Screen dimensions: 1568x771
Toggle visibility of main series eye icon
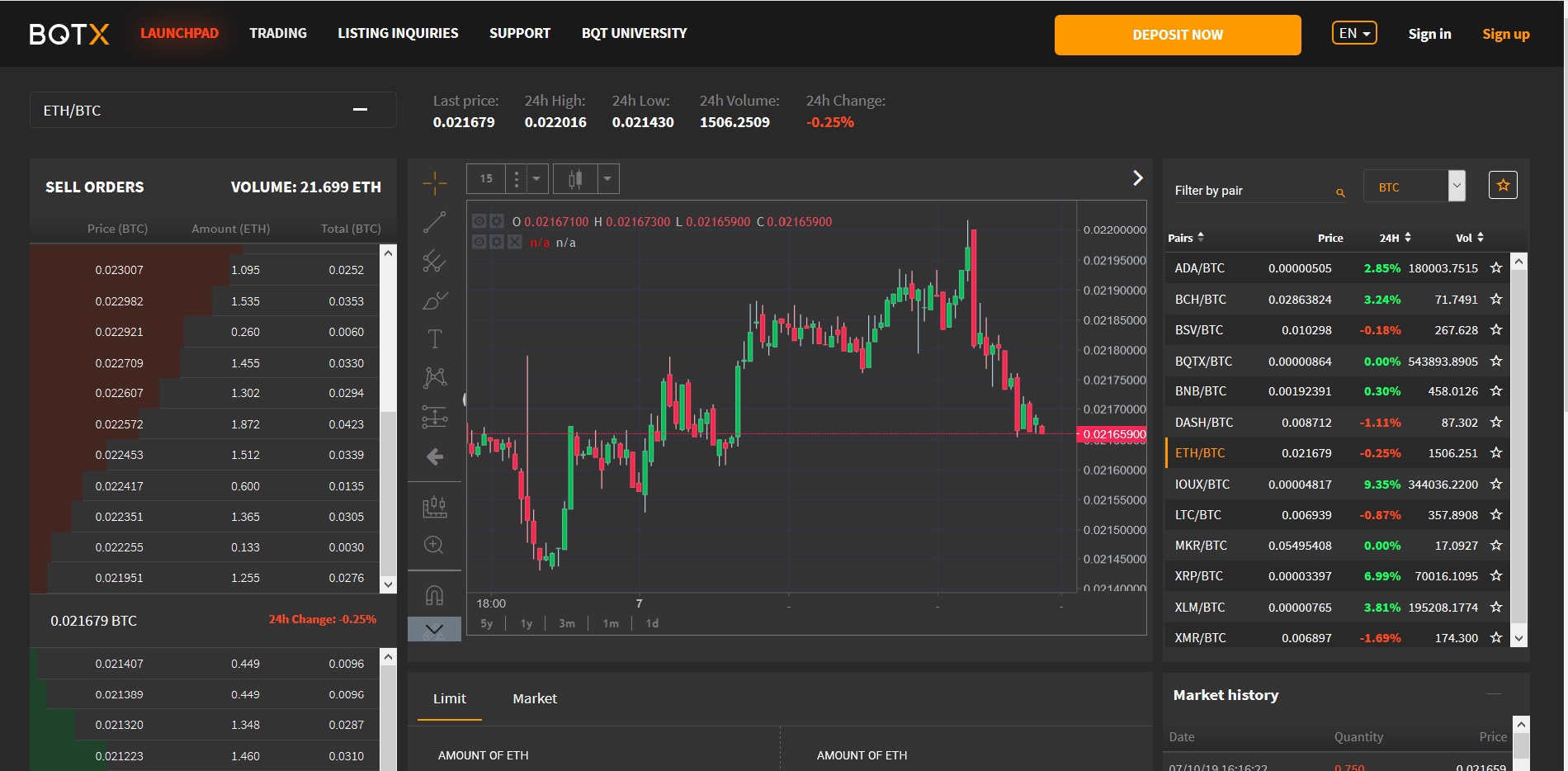click(x=479, y=221)
